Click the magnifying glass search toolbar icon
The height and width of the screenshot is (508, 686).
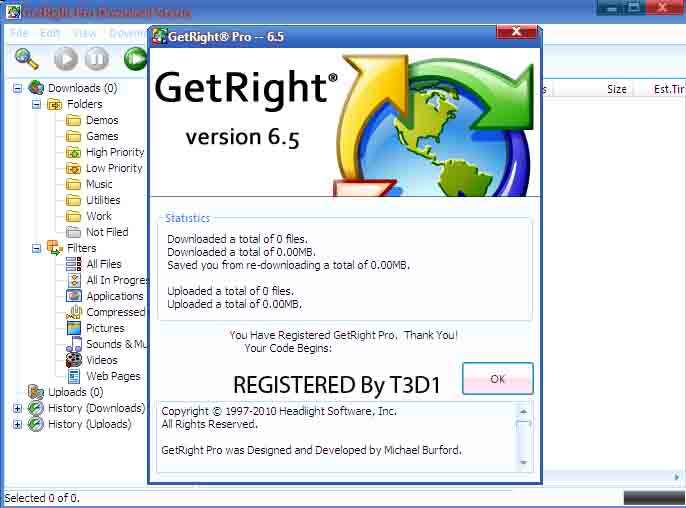(26, 59)
